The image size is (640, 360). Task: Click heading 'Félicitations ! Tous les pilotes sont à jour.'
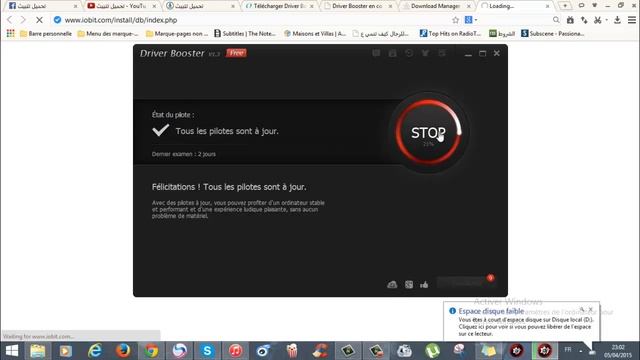click(x=229, y=187)
